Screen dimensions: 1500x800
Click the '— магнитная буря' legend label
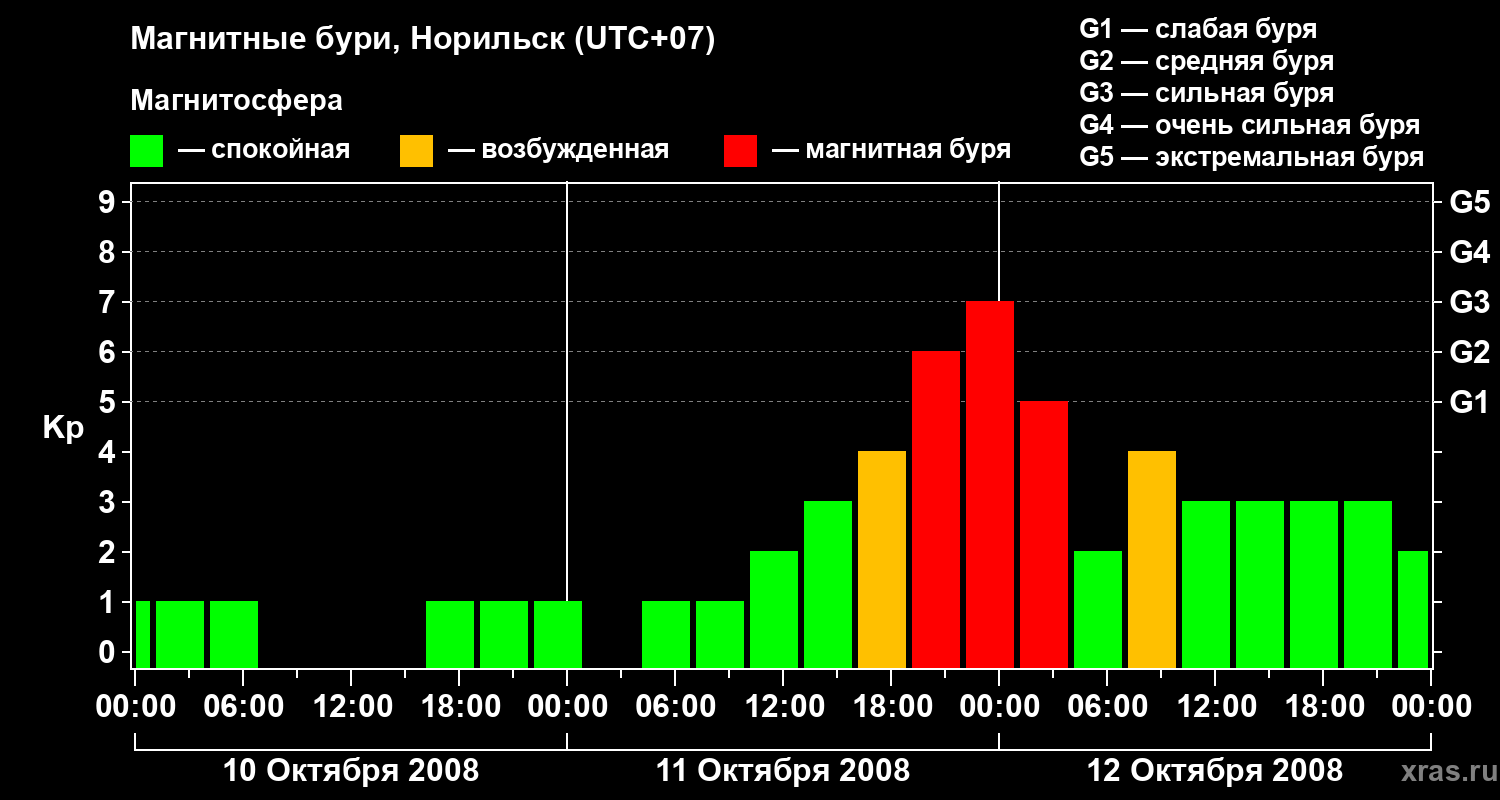[892, 151]
